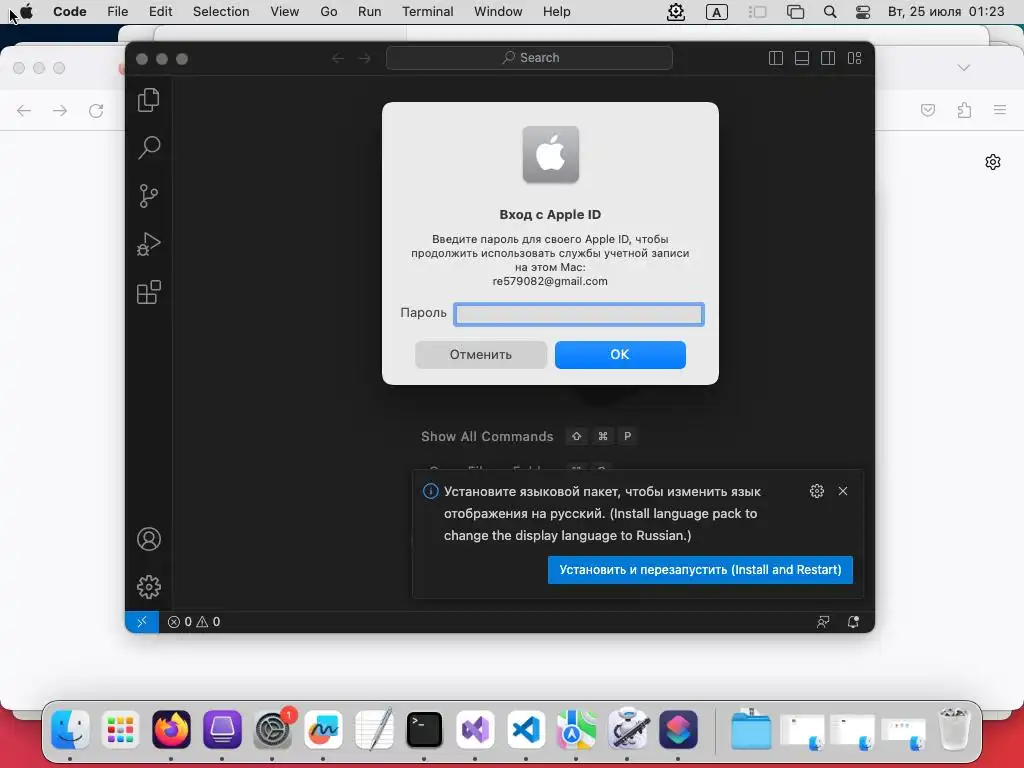1024x768 pixels.
Task: Open System Settings from the Dock
Action: coord(273,729)
